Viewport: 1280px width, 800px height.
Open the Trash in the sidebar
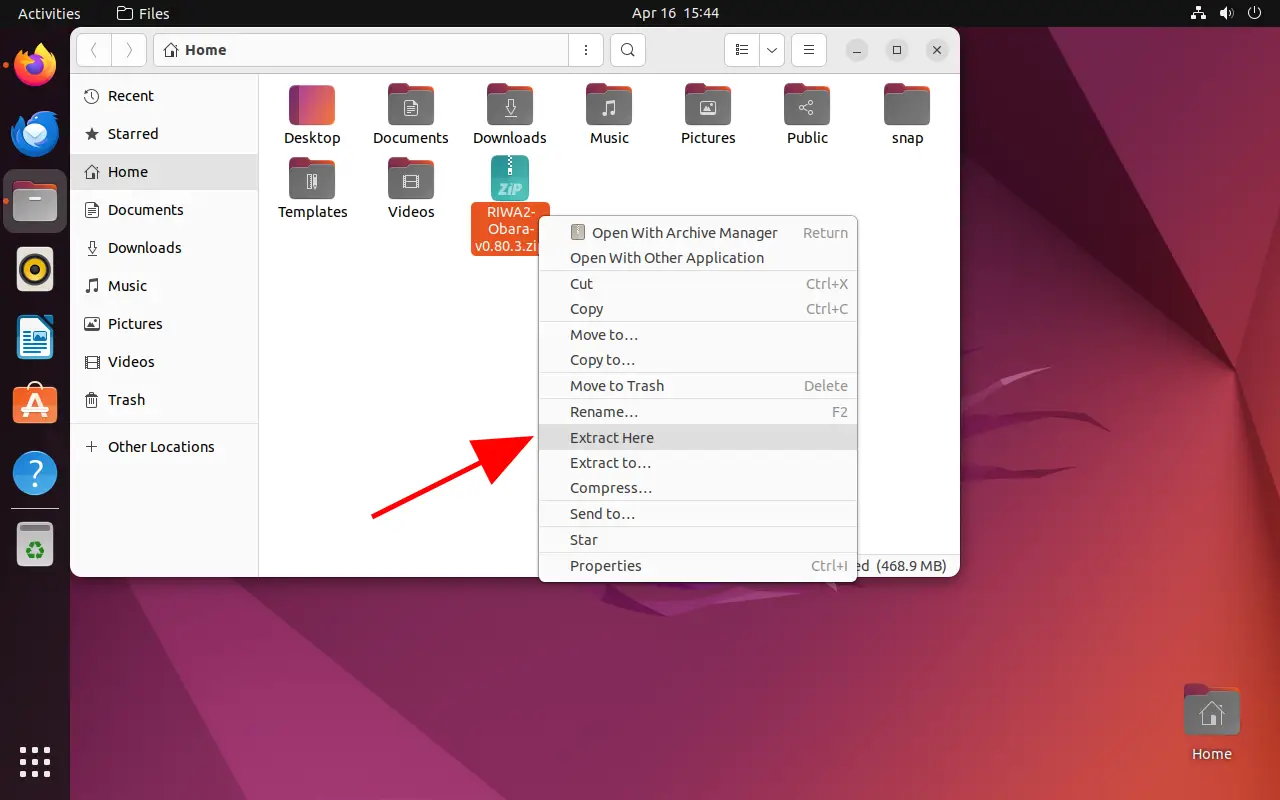coord(126,400)
